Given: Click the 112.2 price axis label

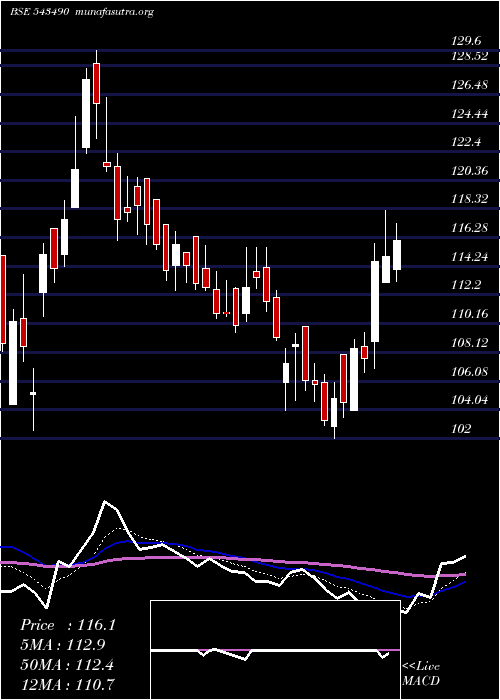Looking at the screenshot, I should pyautogui.click(x=466, y=285).
